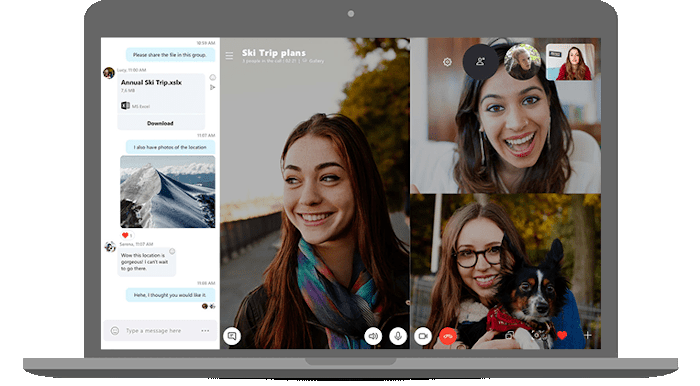React to the Annual Ski Trip file message

(213, 77)
